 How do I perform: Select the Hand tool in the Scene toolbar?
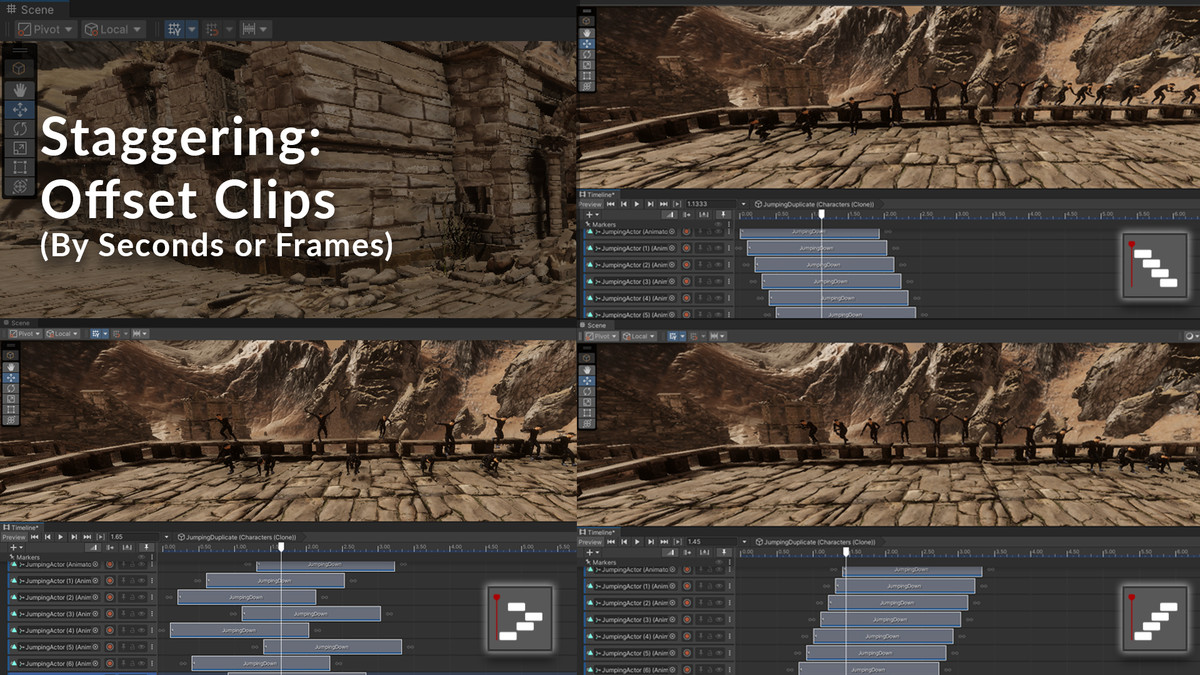pos(21,89)
